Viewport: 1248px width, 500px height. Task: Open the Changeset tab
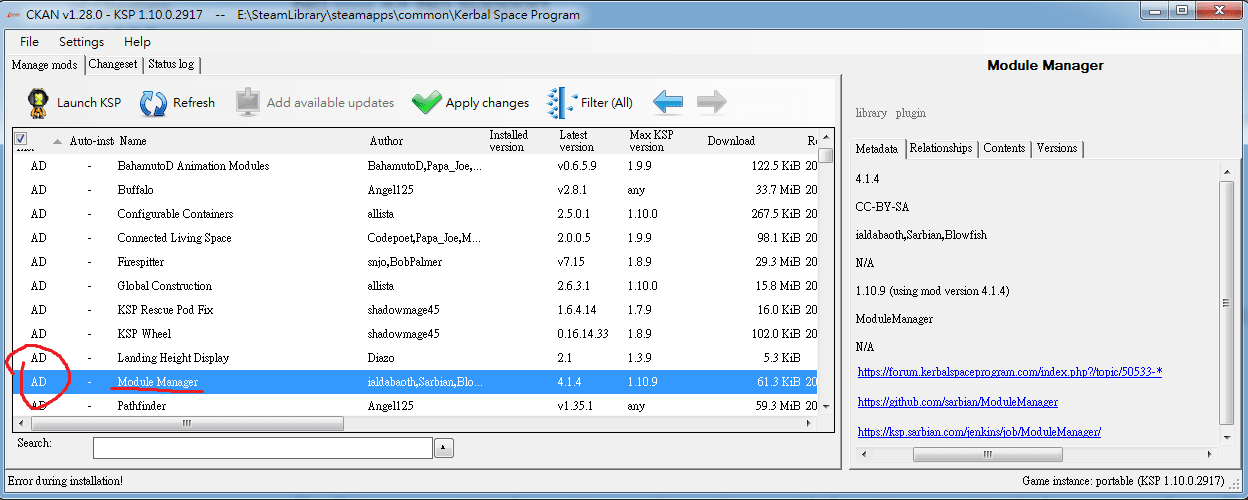click(x=113, y=64)
